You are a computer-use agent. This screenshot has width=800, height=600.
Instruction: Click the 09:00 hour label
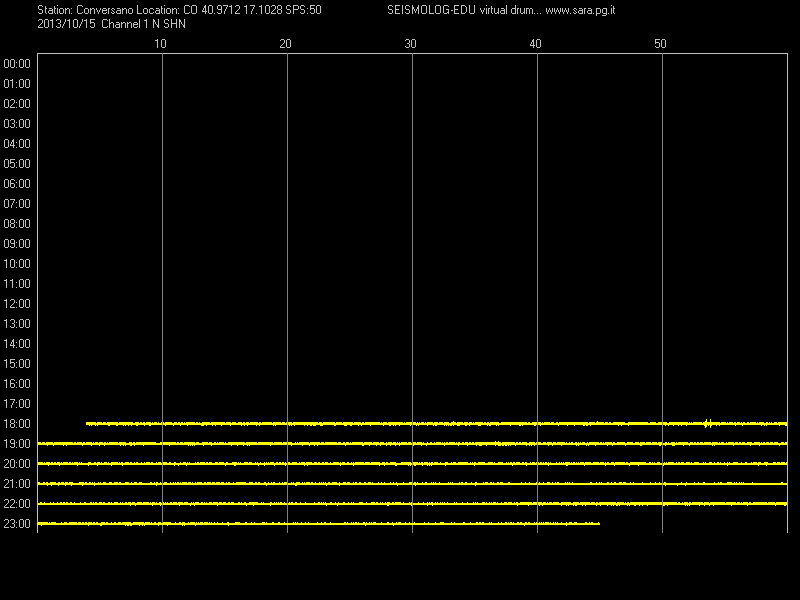[x=17, y=244]
